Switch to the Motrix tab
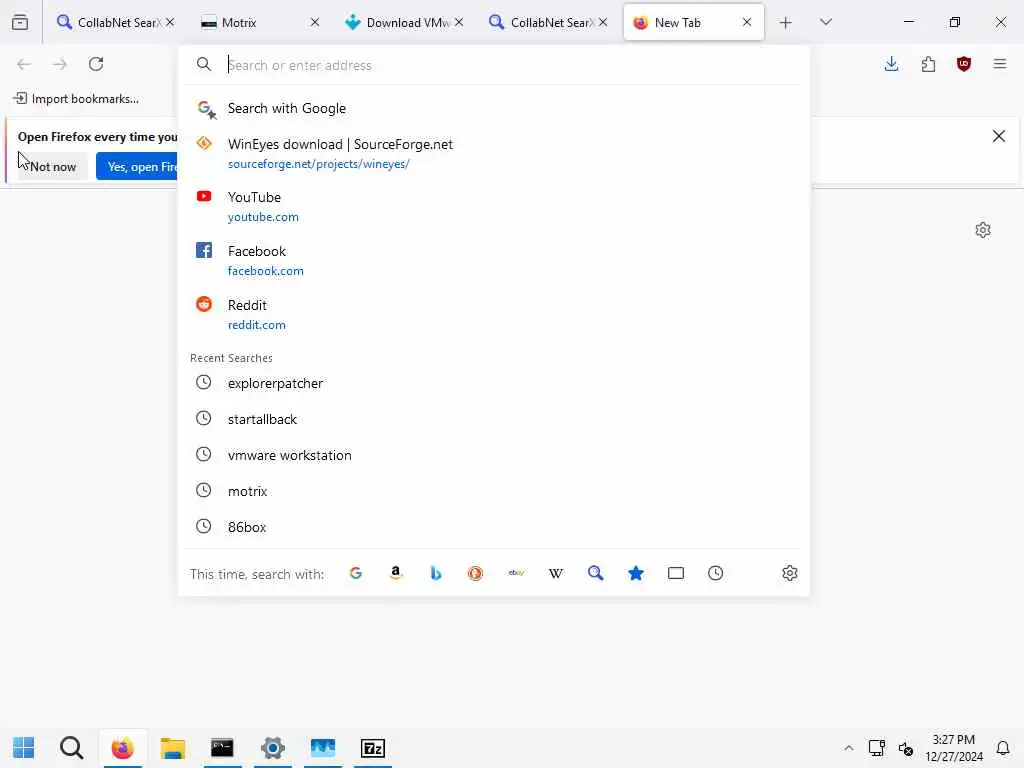 pos(260,22)
